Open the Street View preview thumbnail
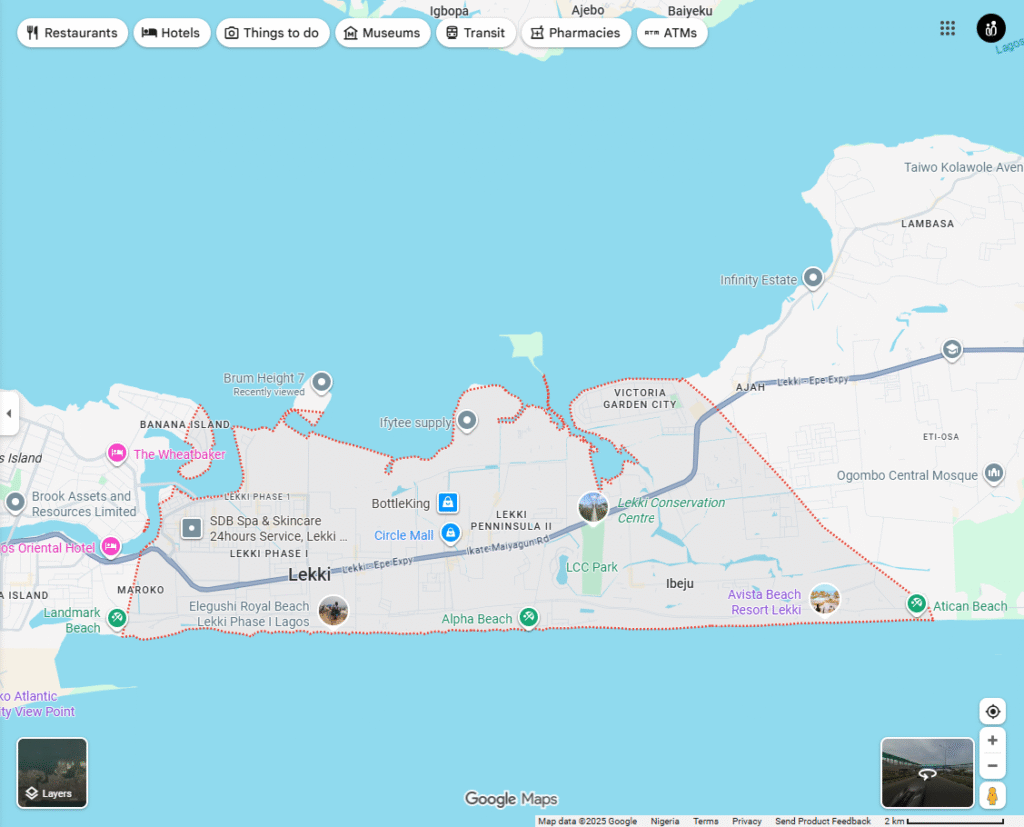 [927, 773]
